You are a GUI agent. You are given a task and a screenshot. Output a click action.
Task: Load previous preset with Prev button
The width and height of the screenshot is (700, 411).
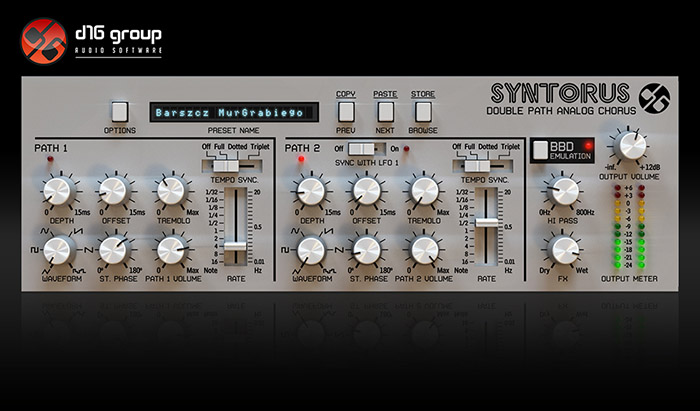click(x=346, y=112)
